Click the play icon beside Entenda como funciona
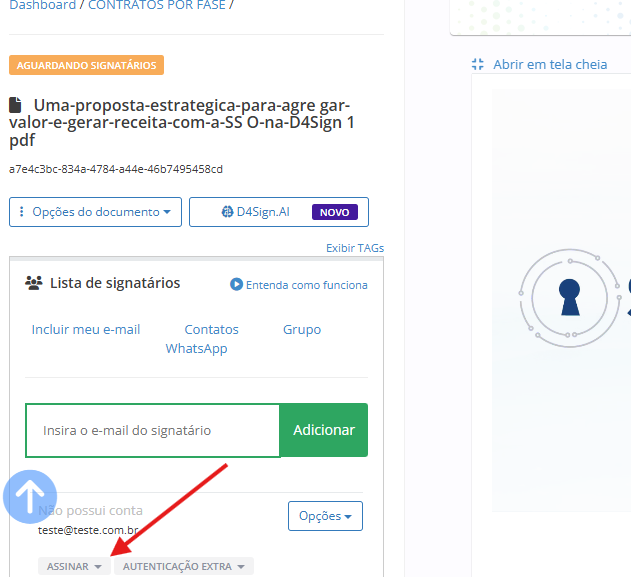The image size is (631, 577). [x=236, y=284]
